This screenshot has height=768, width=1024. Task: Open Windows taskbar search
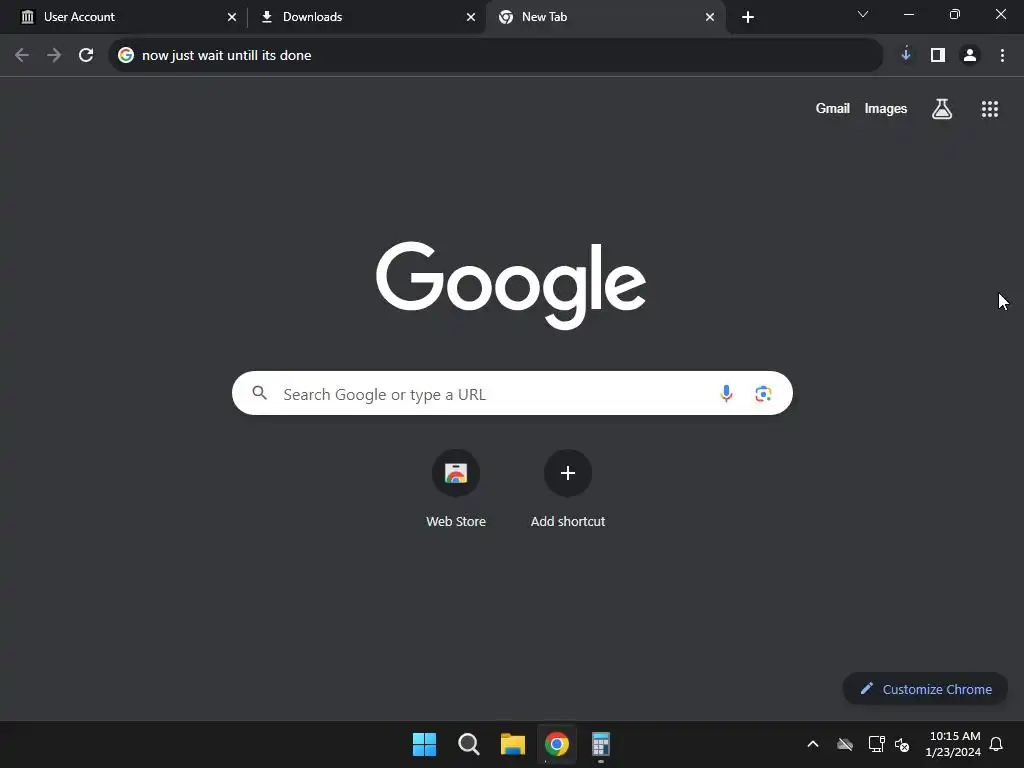(469, 744)
